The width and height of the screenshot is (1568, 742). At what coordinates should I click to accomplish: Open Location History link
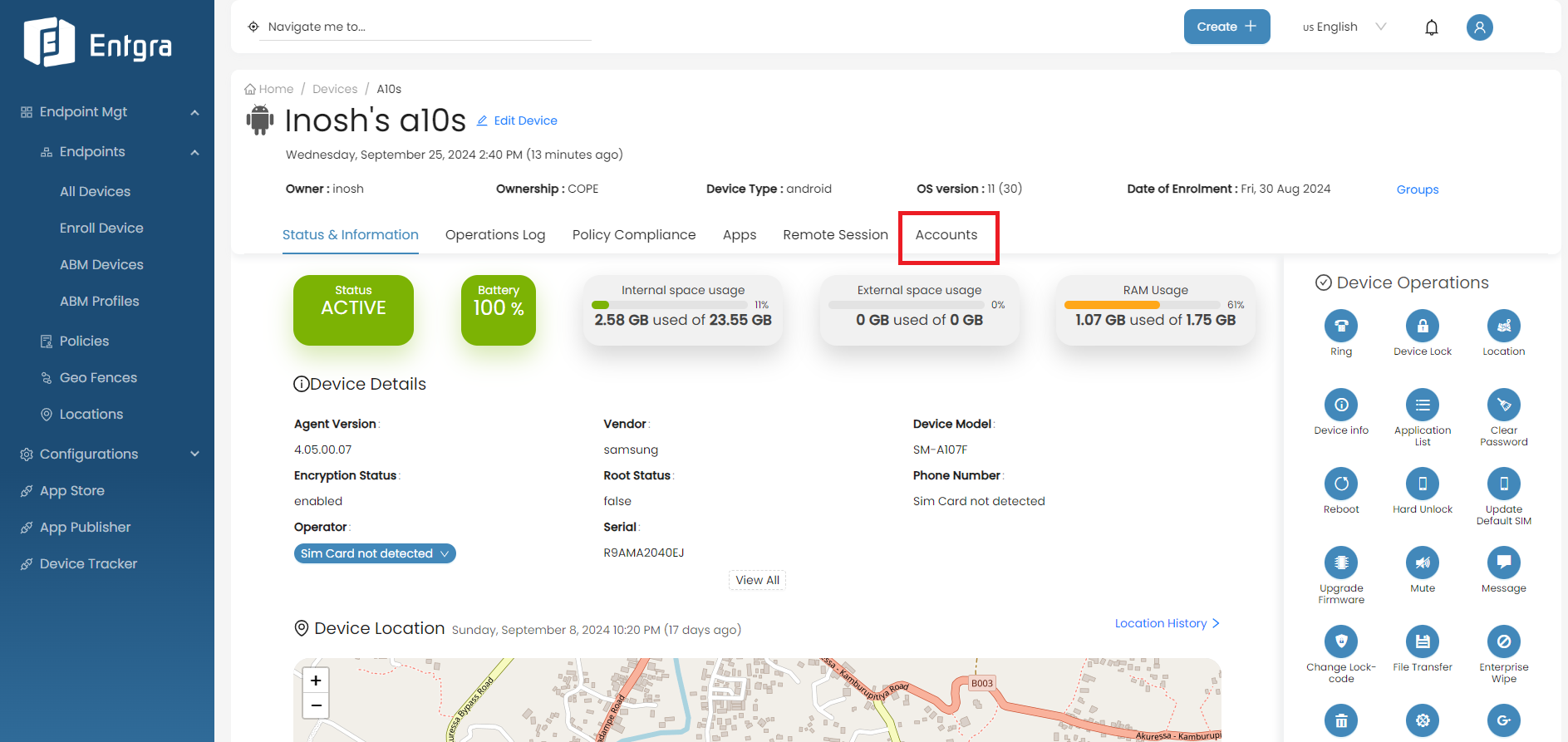point(1167,623)
